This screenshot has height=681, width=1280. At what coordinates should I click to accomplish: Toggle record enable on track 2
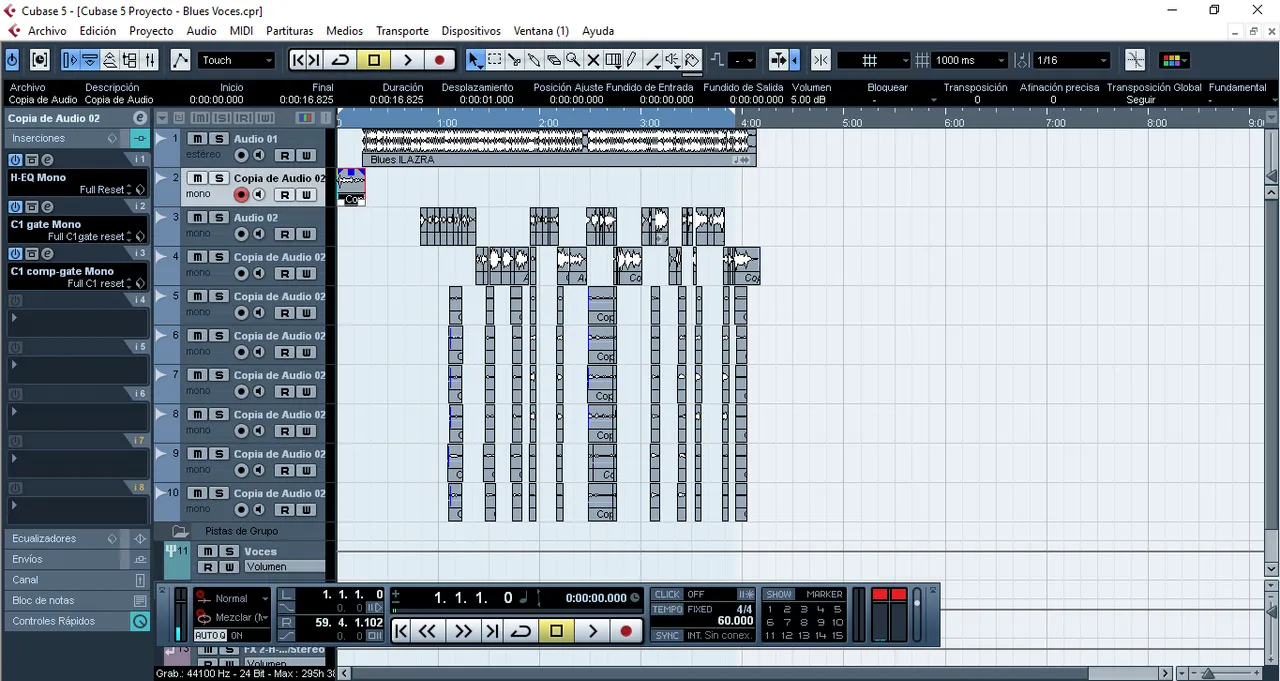tap(241, 194)
